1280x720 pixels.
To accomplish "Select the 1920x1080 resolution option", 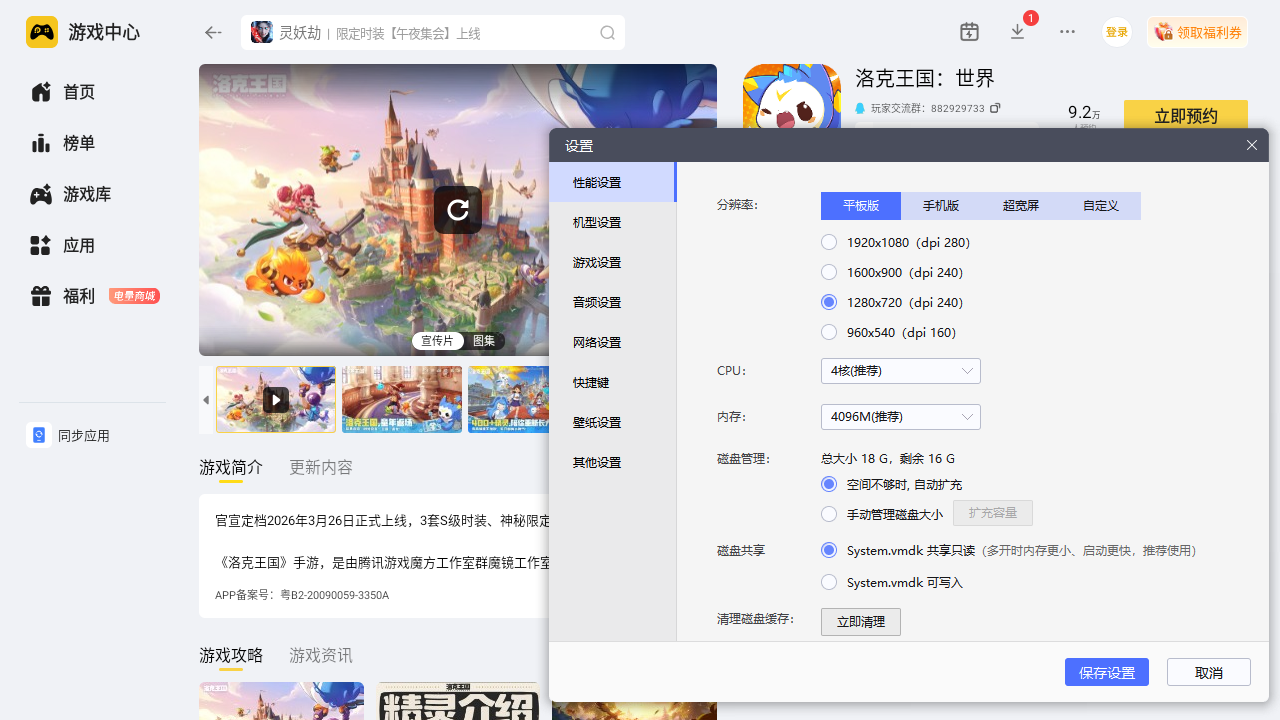I will pyautogui.click(x=829, y=242).
